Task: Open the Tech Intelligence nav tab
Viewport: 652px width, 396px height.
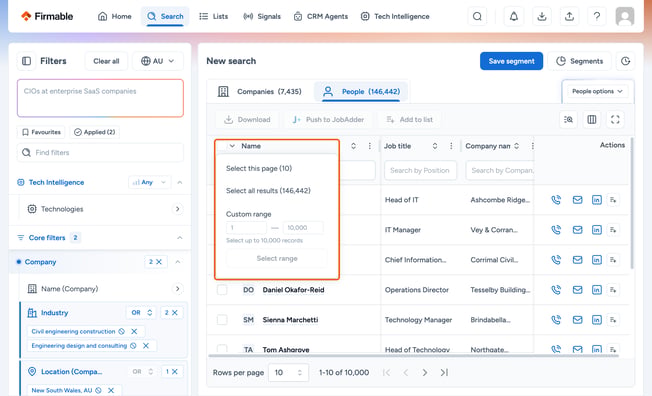Action: 395,17
